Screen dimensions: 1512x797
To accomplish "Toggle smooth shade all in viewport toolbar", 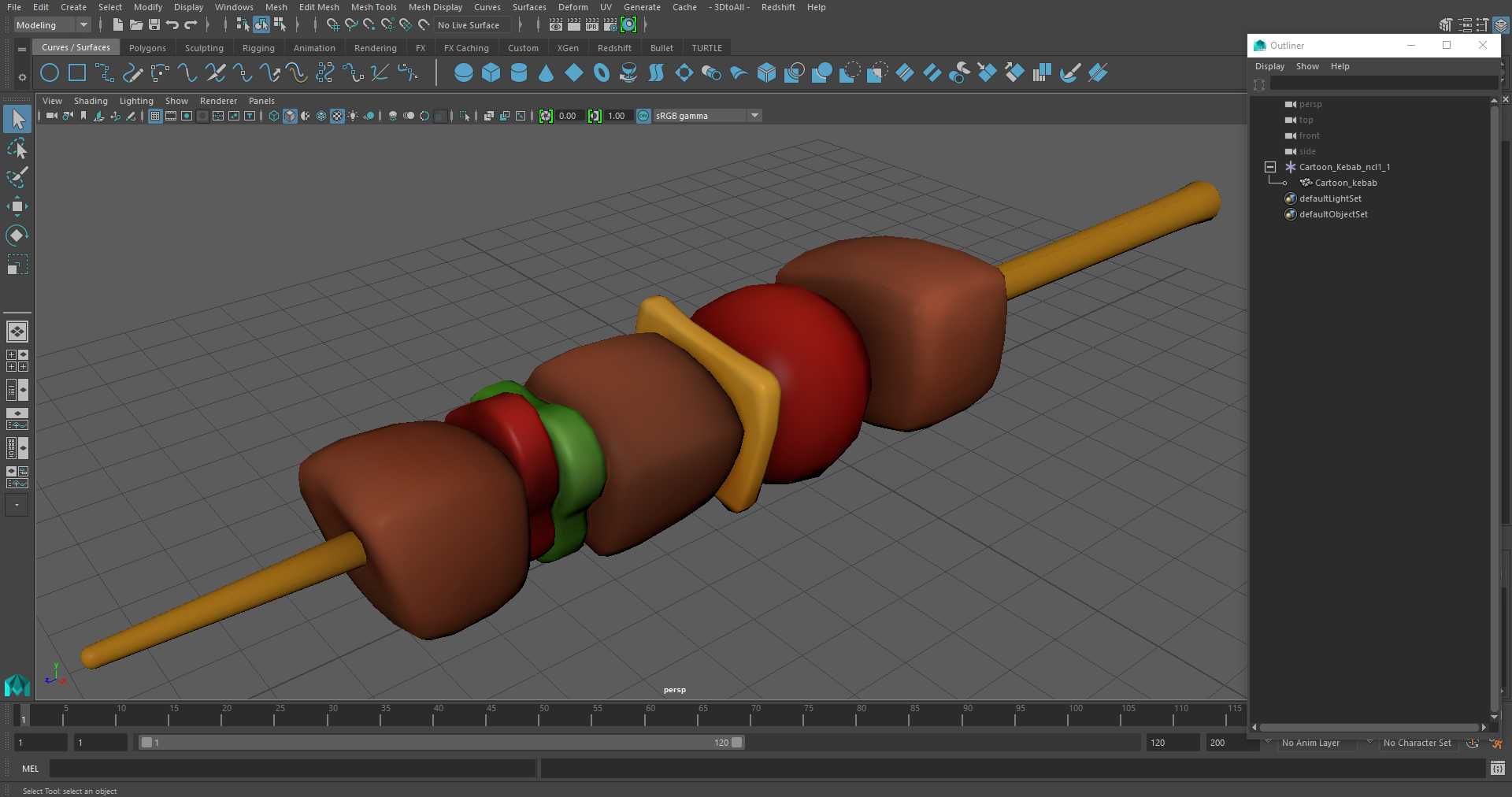I will 290,116.
